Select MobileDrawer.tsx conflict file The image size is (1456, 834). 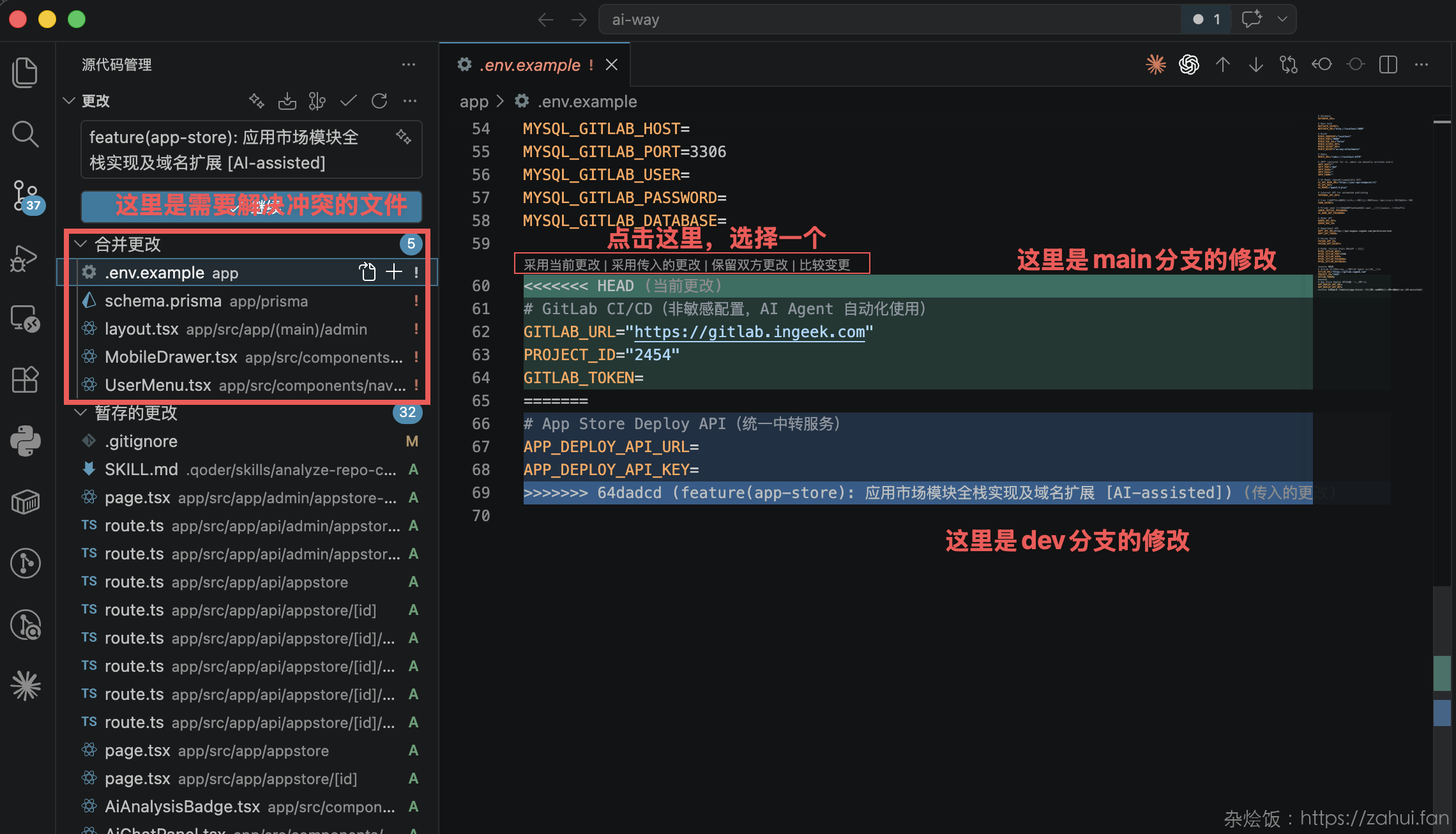point(246,357)
